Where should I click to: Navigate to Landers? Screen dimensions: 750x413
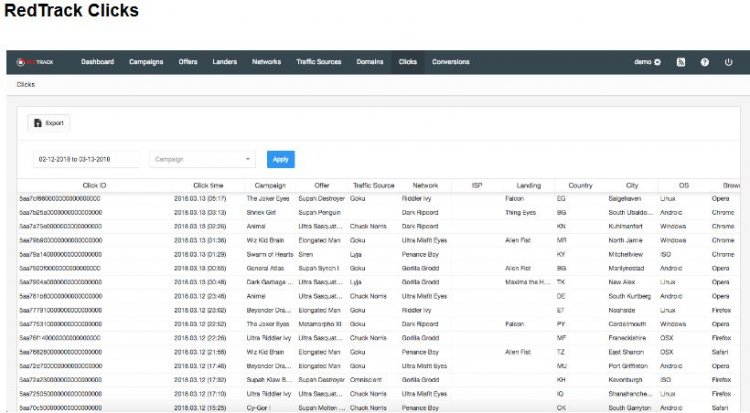(x=225, y=62)
